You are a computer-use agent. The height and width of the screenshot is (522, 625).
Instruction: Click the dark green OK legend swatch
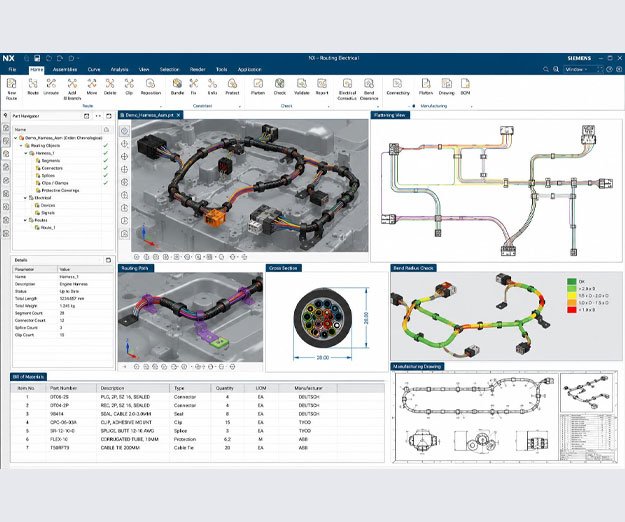(572, 281)
